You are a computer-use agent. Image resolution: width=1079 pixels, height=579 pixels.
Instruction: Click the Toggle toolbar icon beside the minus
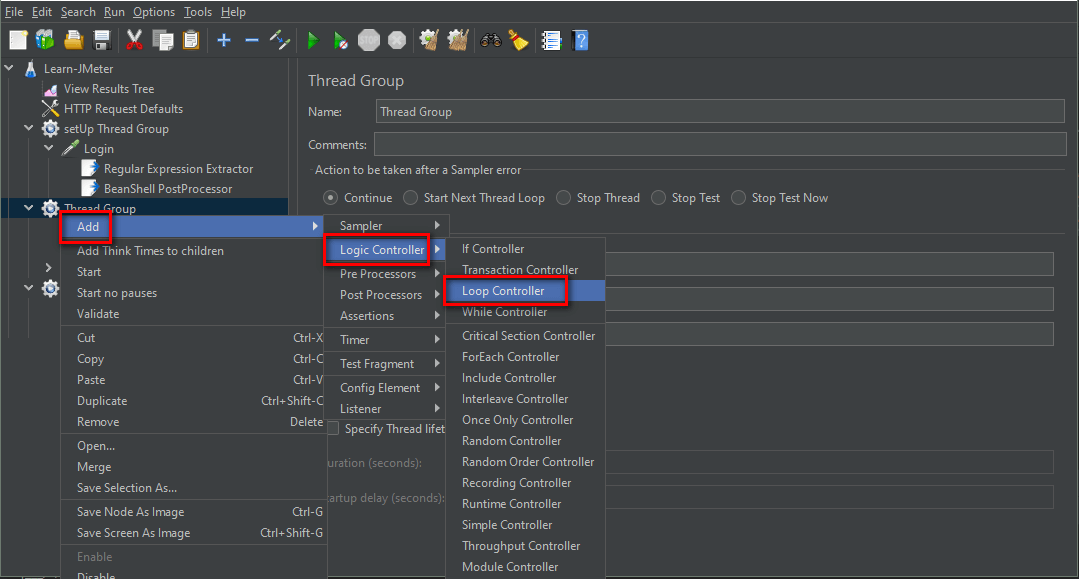coord(280,40)
